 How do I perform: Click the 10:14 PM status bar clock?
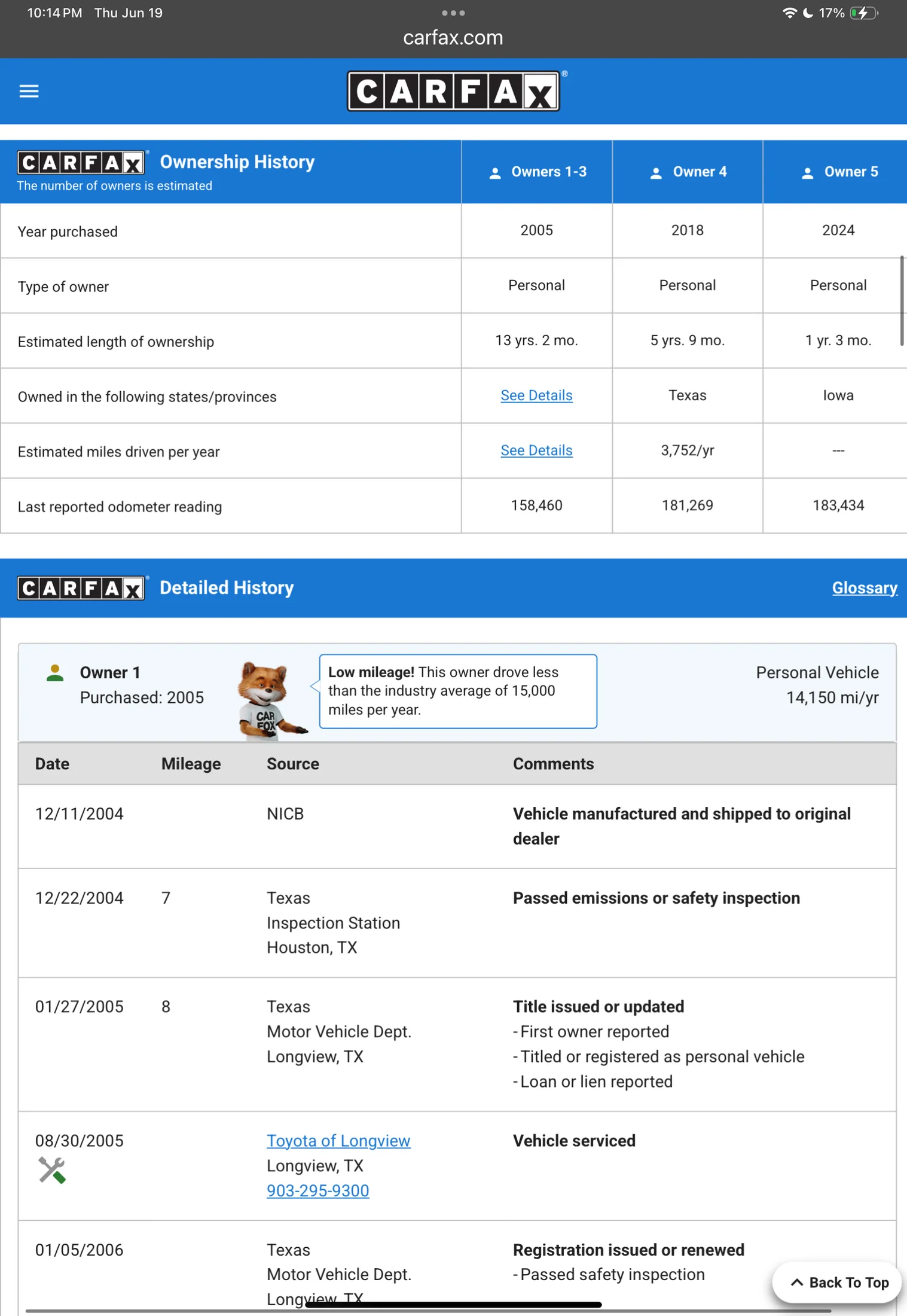[54, 13]
